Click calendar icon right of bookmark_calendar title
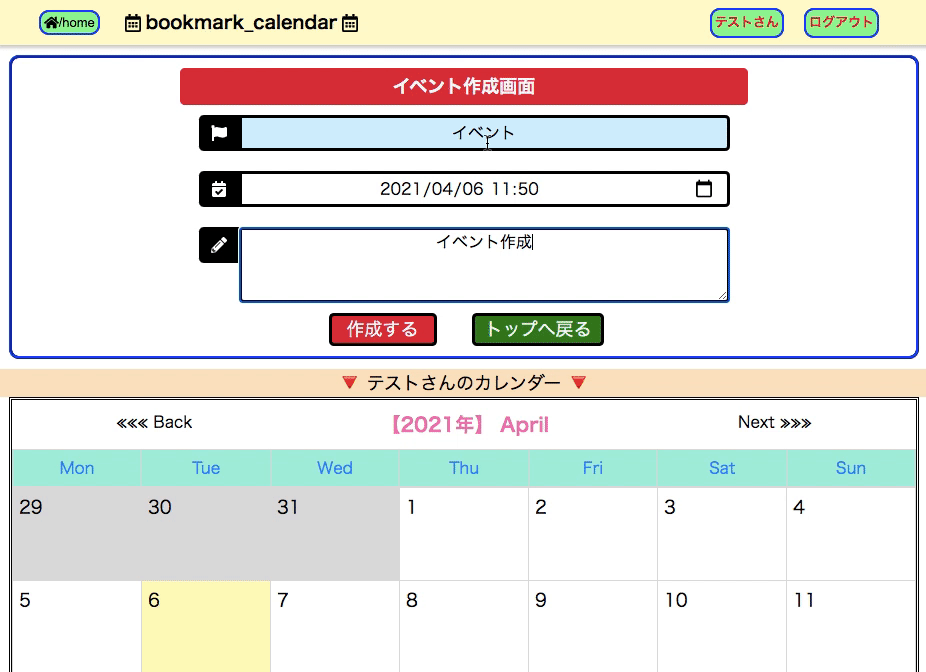The height and width of the screenshot is (672, 926). [350, 23]
